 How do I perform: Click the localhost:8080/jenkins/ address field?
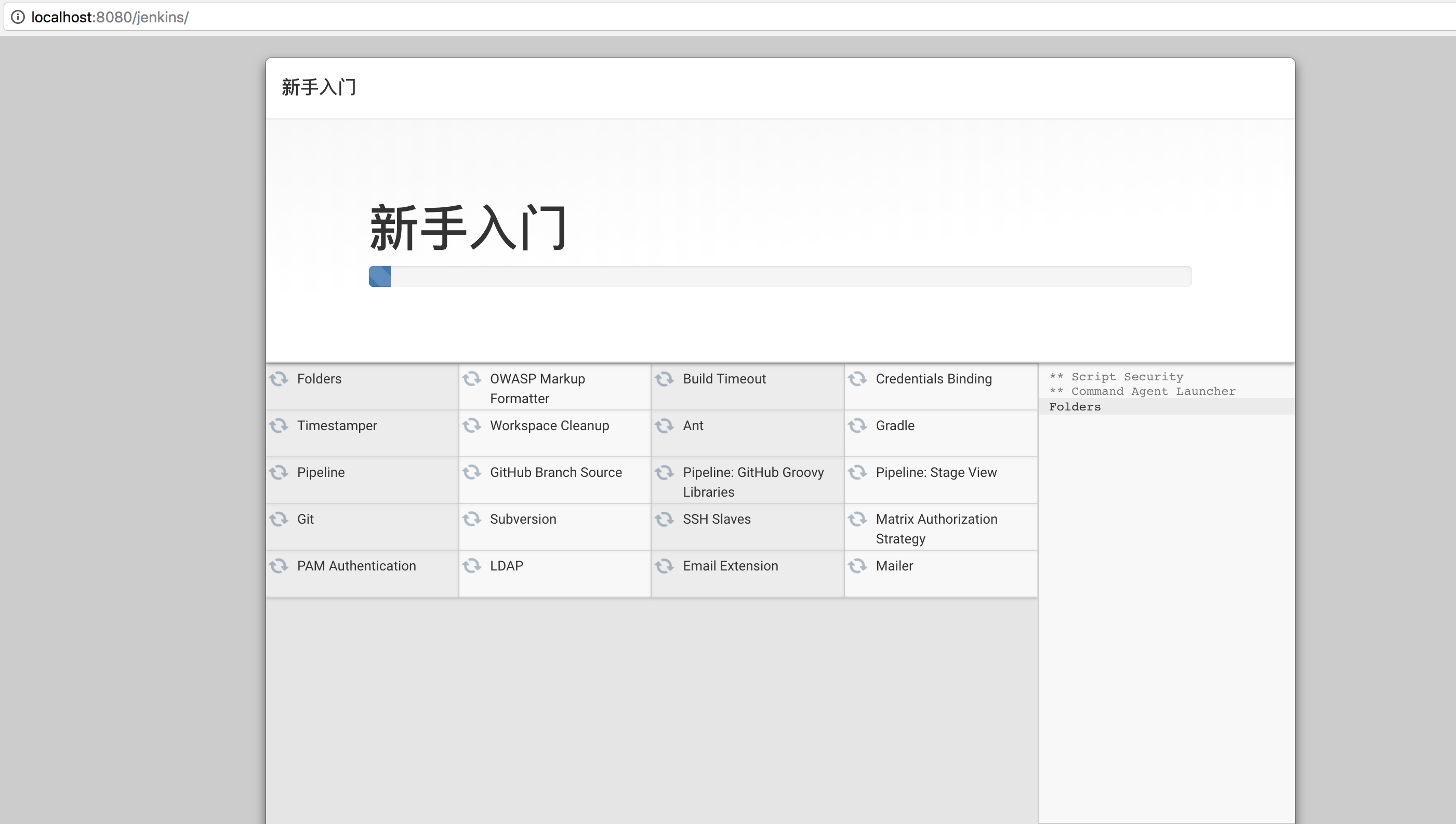[x=110, y=17]
